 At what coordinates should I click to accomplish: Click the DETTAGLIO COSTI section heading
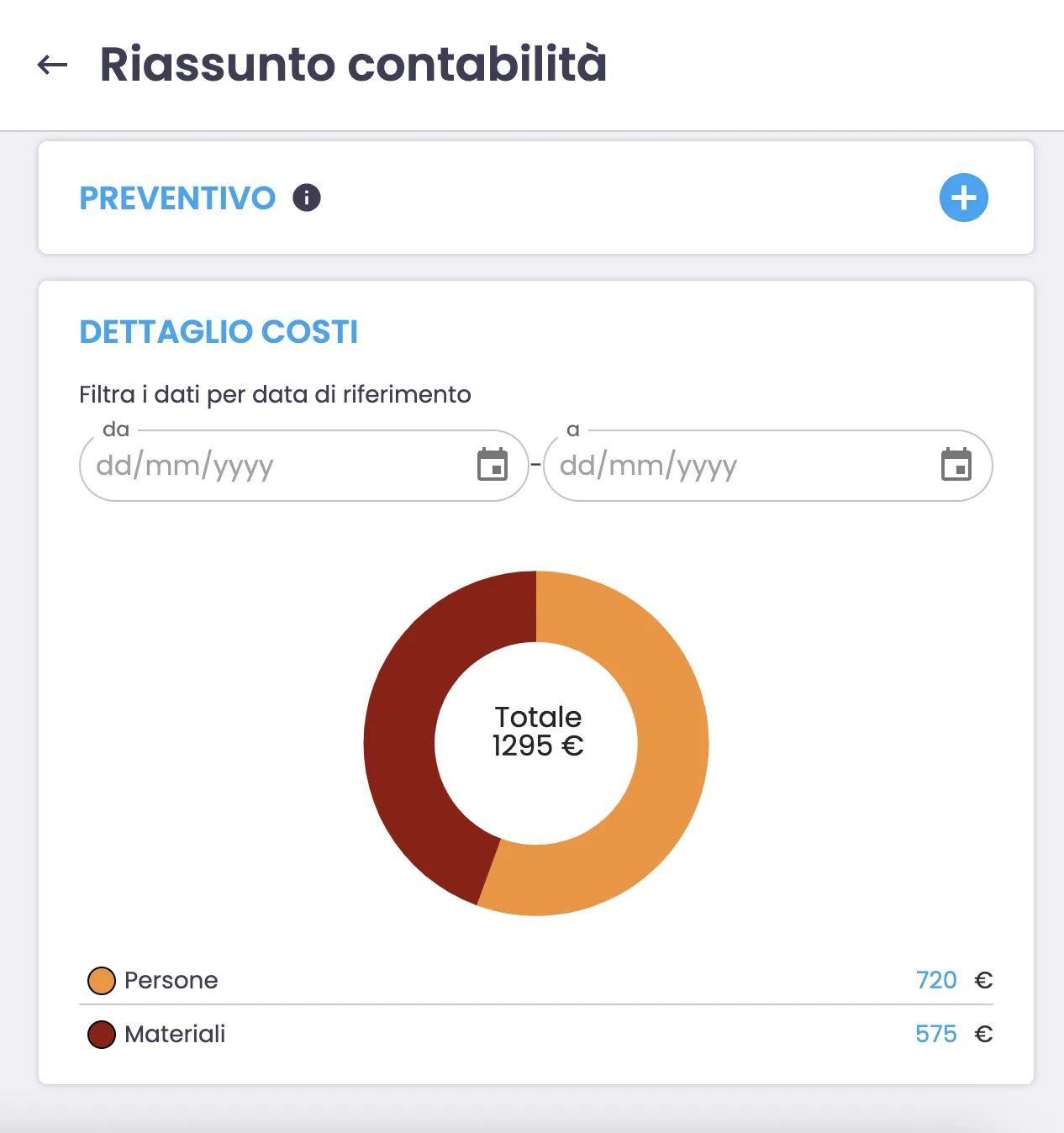coord(219,332)
